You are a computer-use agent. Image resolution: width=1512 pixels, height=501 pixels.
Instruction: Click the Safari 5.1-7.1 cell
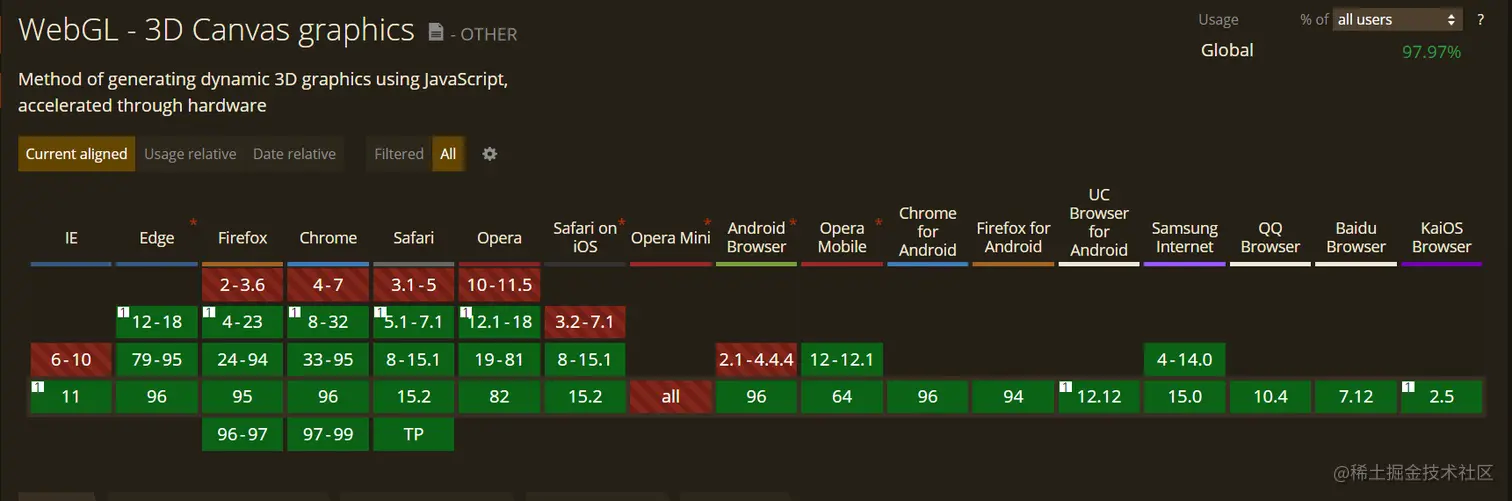coord(413,322)
